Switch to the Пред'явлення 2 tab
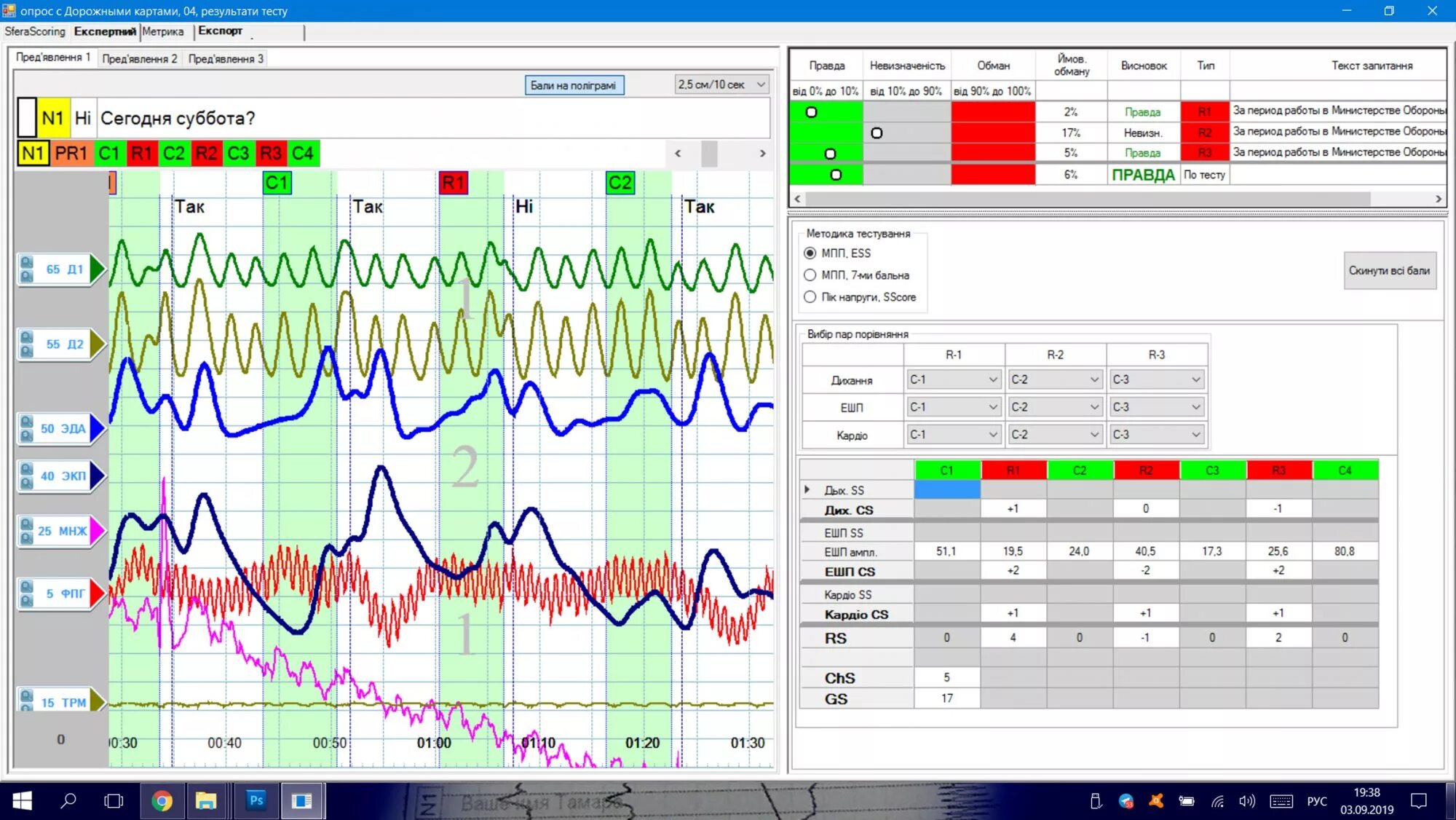The height and width of the screenshot is (820, 1456). 139,59
